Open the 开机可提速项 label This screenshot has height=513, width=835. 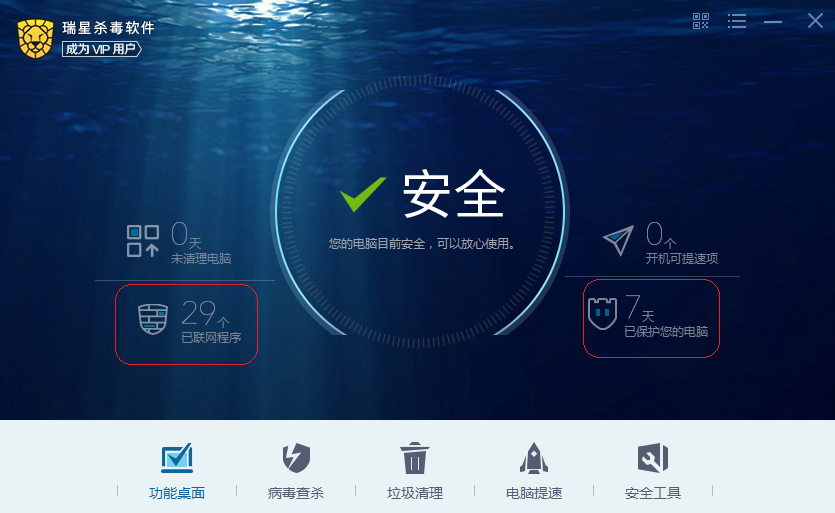(x=682, y=258)
